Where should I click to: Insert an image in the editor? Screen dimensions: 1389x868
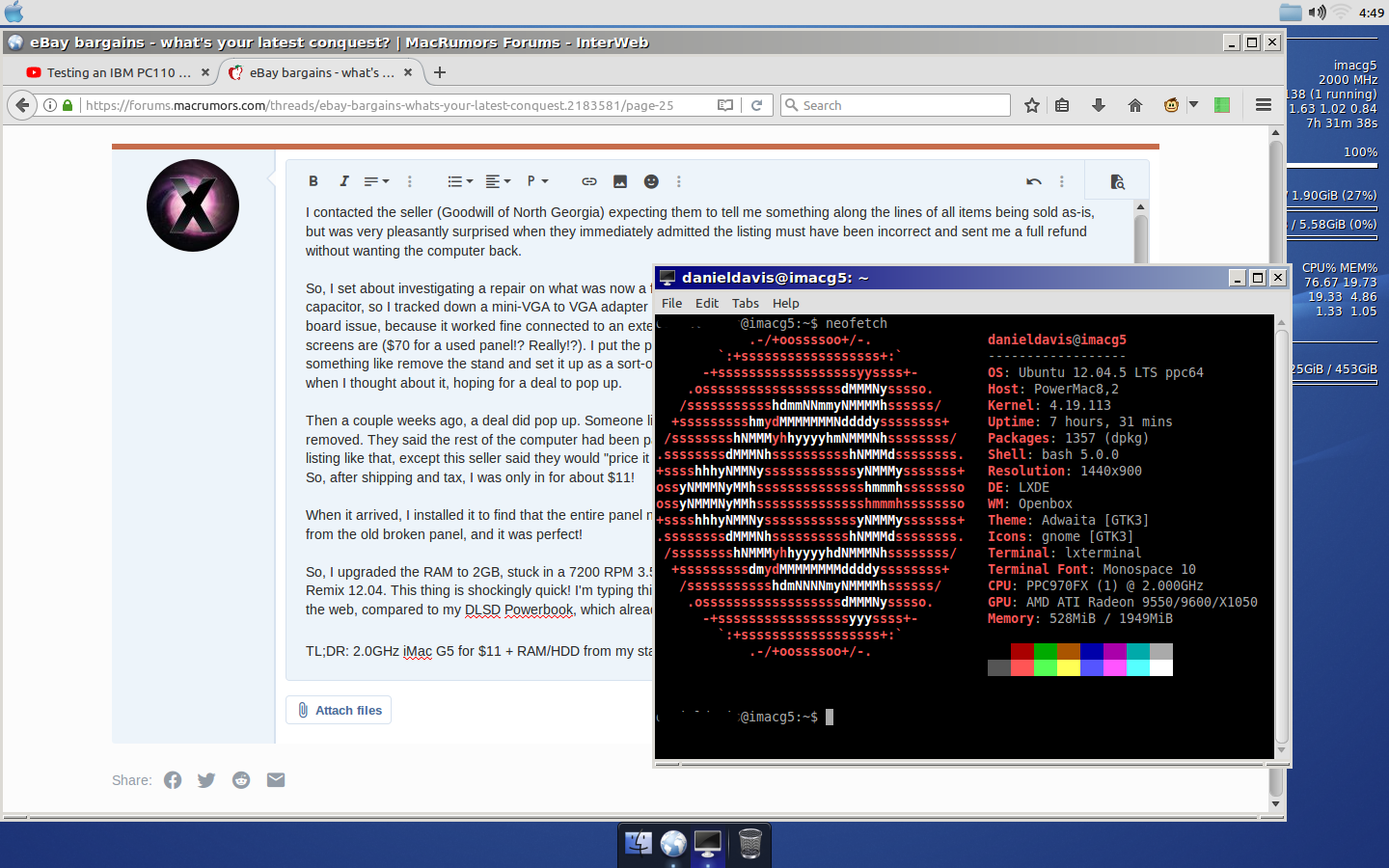click(620, 181)
